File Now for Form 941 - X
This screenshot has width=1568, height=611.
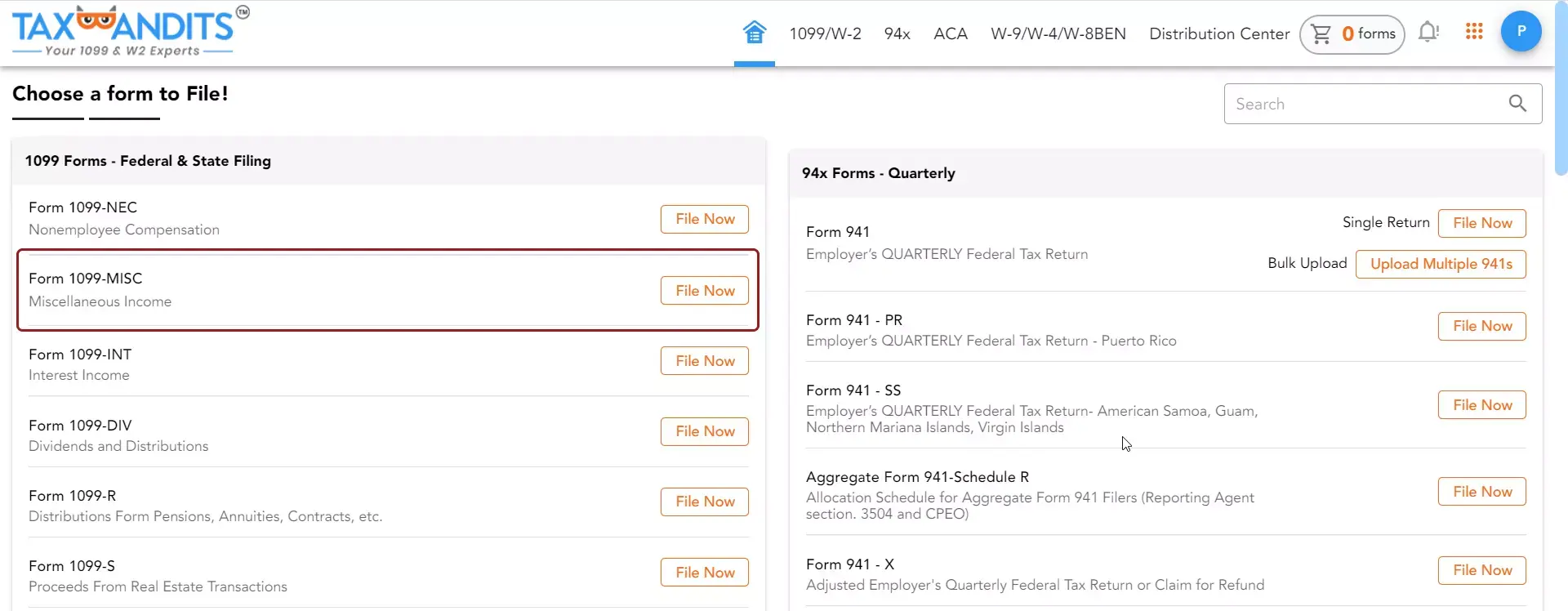pyautogui.click(x=1482, y=570)
